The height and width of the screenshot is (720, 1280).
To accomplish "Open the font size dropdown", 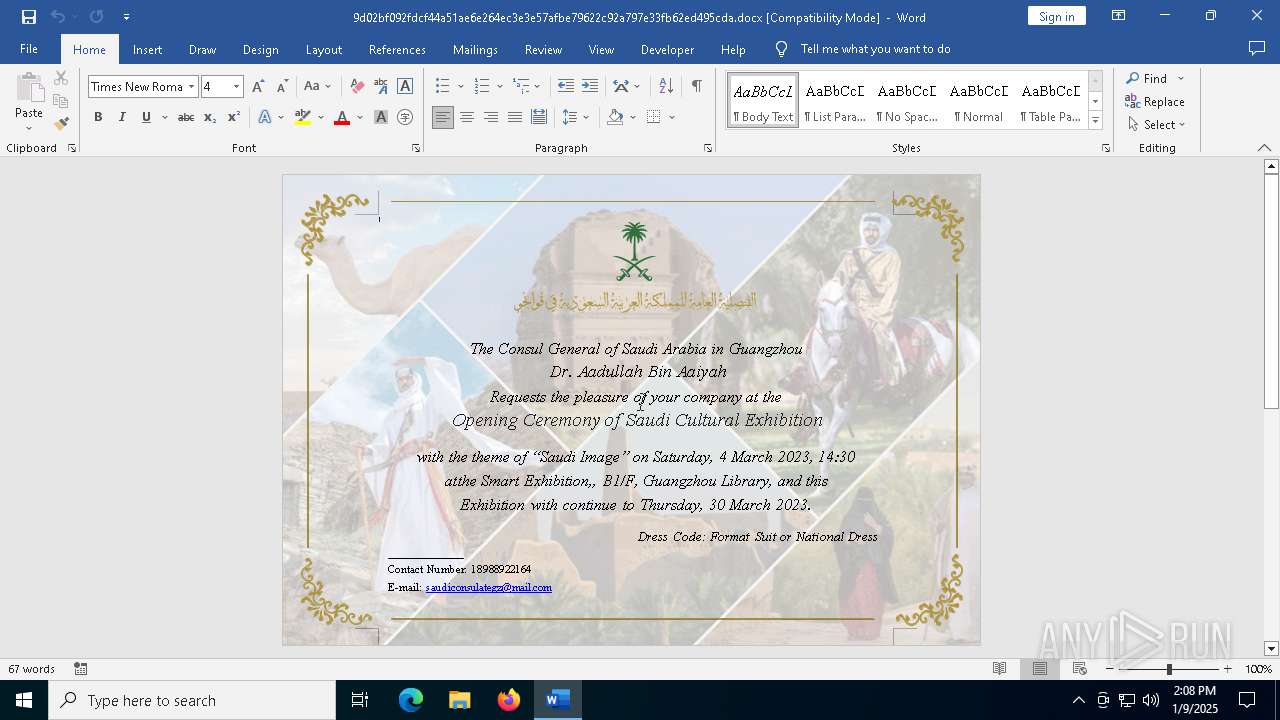I will coord(236,87).
